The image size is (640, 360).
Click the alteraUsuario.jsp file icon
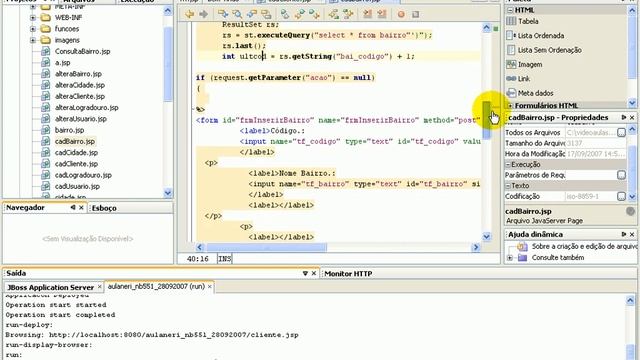46,119
